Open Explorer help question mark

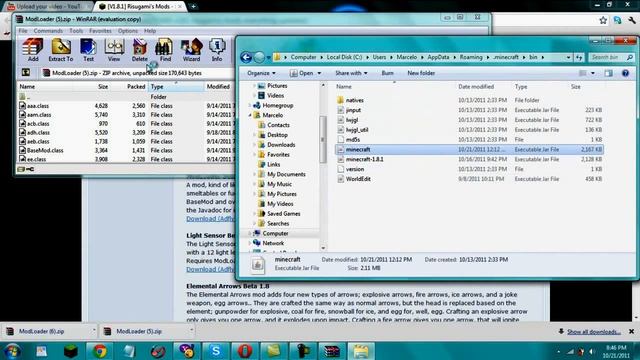[x=625, y=73]
